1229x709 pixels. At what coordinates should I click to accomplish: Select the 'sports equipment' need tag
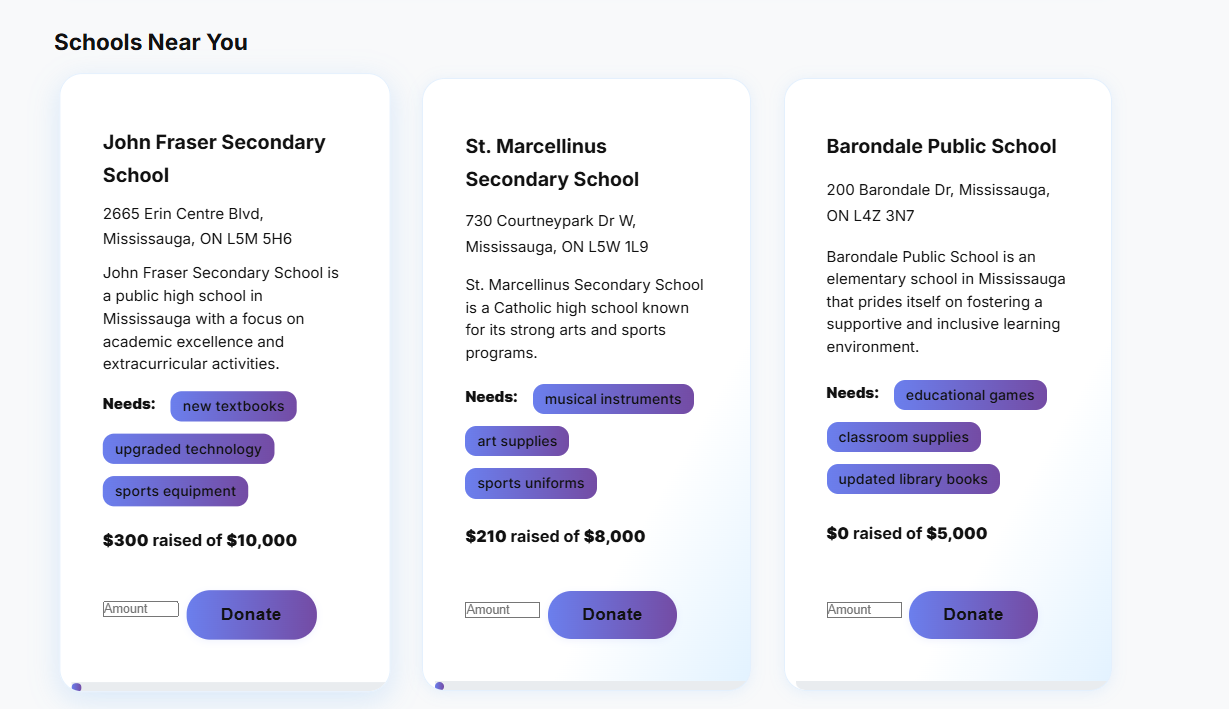[x=175, y=491]
